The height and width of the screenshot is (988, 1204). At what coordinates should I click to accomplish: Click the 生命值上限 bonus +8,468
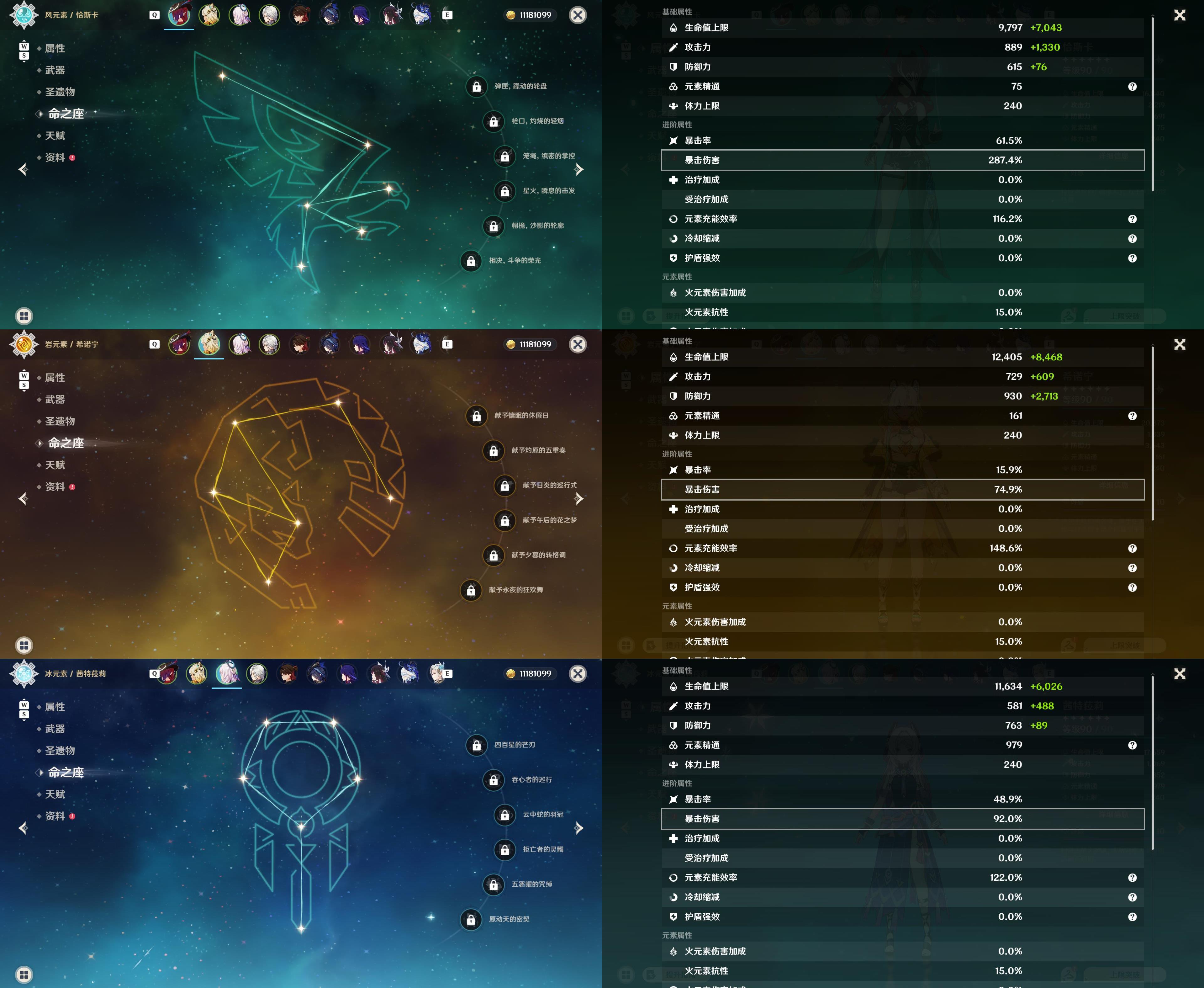pos(1046,357)
